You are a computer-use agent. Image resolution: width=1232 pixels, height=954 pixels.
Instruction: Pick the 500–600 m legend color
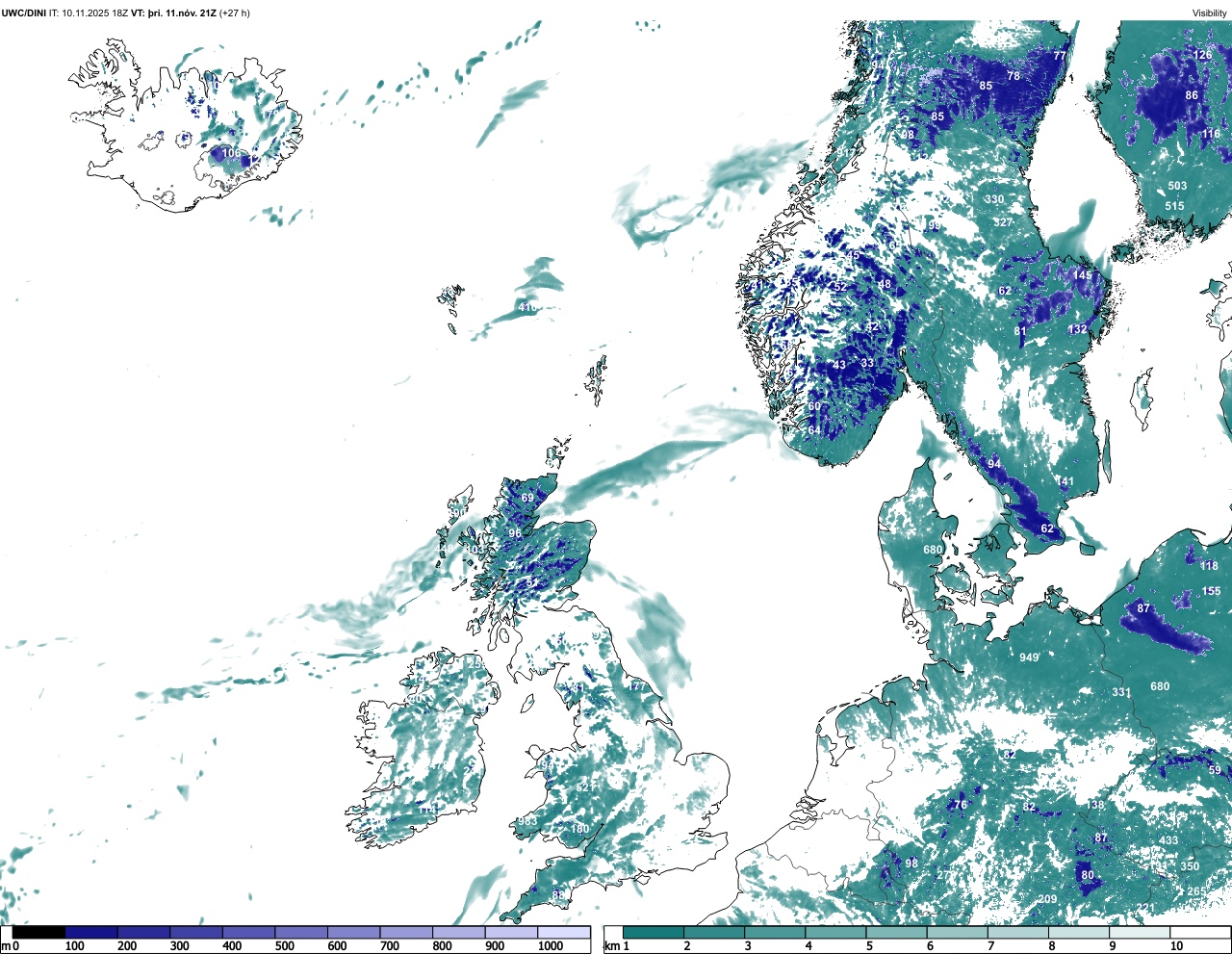pos(301,933)
